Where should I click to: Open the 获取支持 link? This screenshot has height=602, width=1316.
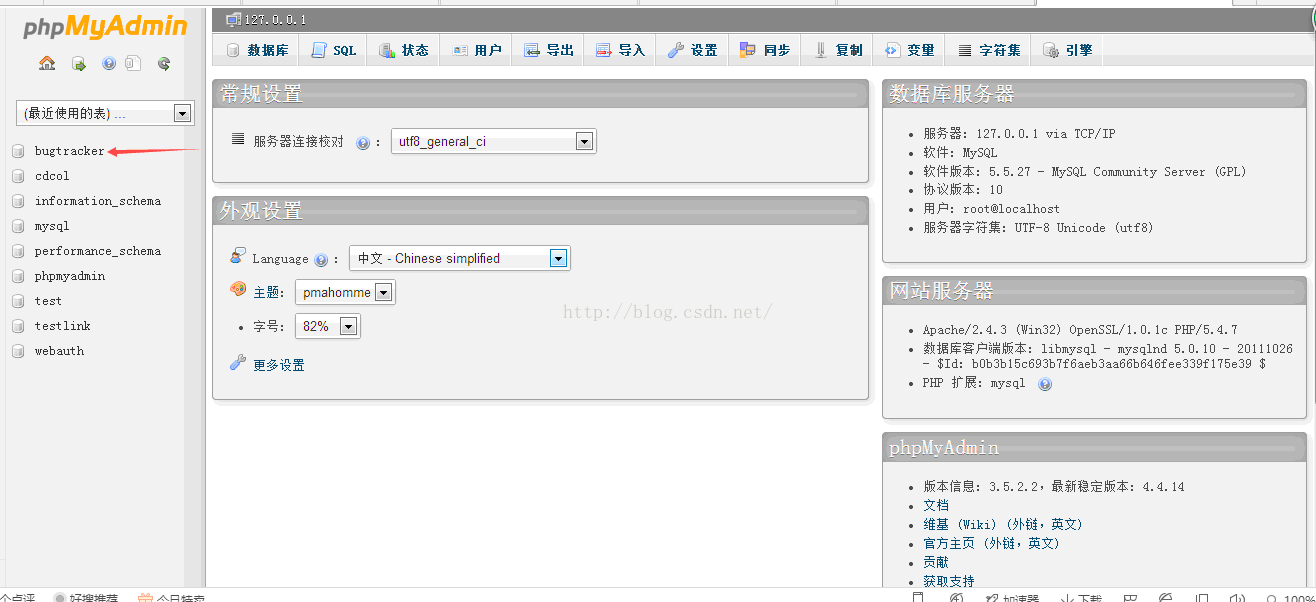tap(949, 581)
